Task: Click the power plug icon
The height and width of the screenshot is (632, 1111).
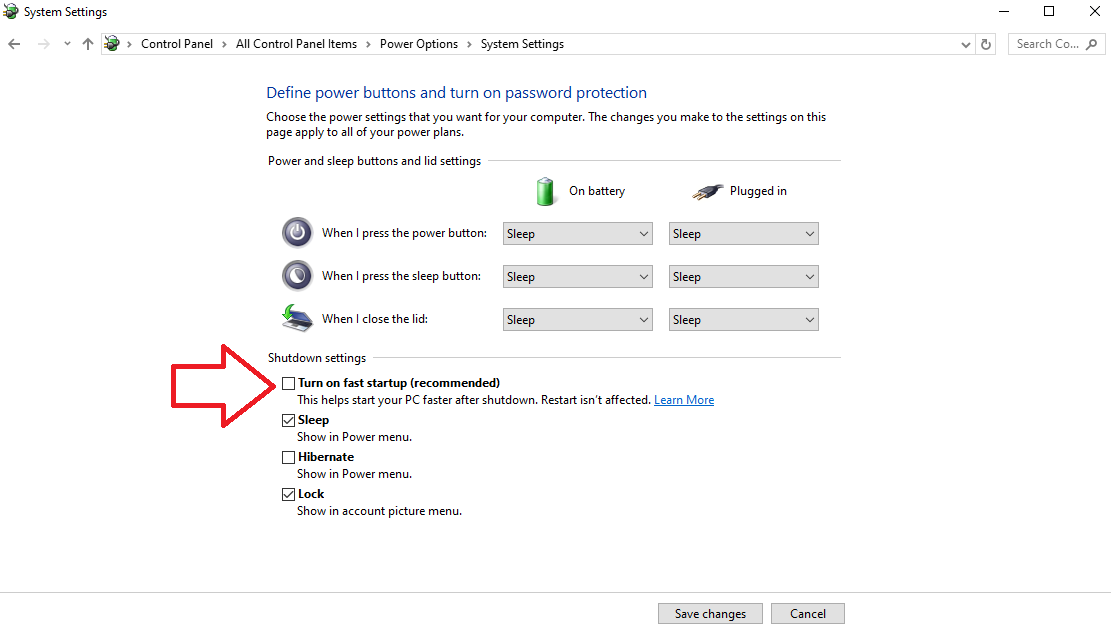Action: pos(707,191)
